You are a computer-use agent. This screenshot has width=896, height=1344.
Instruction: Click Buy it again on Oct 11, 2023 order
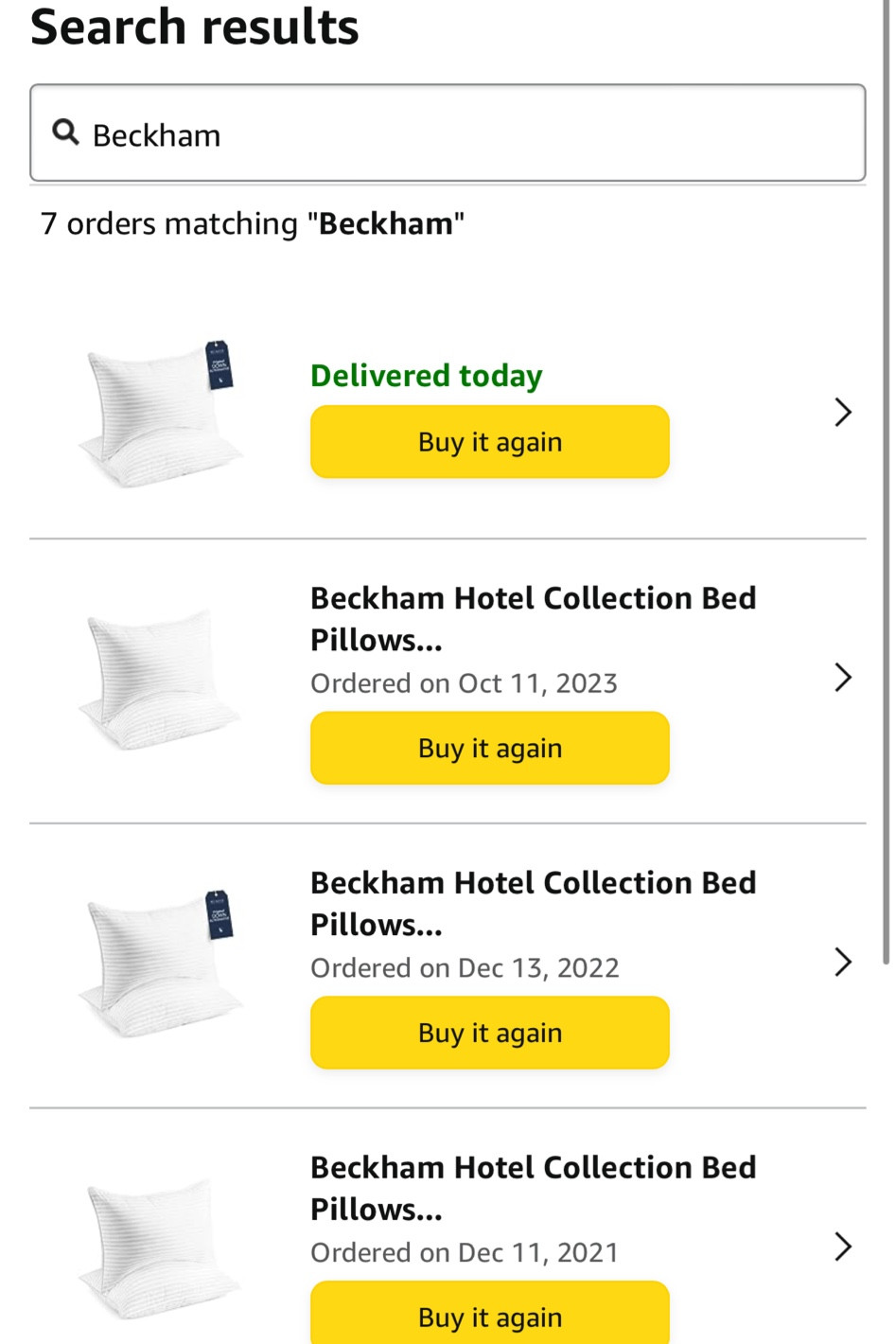(489, 748)
